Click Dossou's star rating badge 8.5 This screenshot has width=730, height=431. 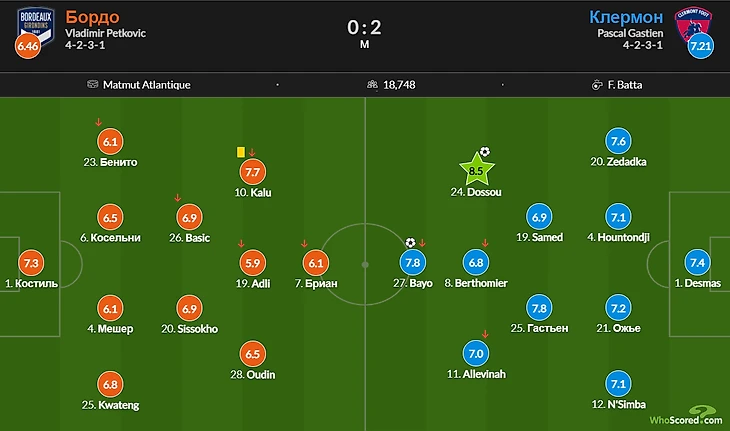(x=476, y=168)
